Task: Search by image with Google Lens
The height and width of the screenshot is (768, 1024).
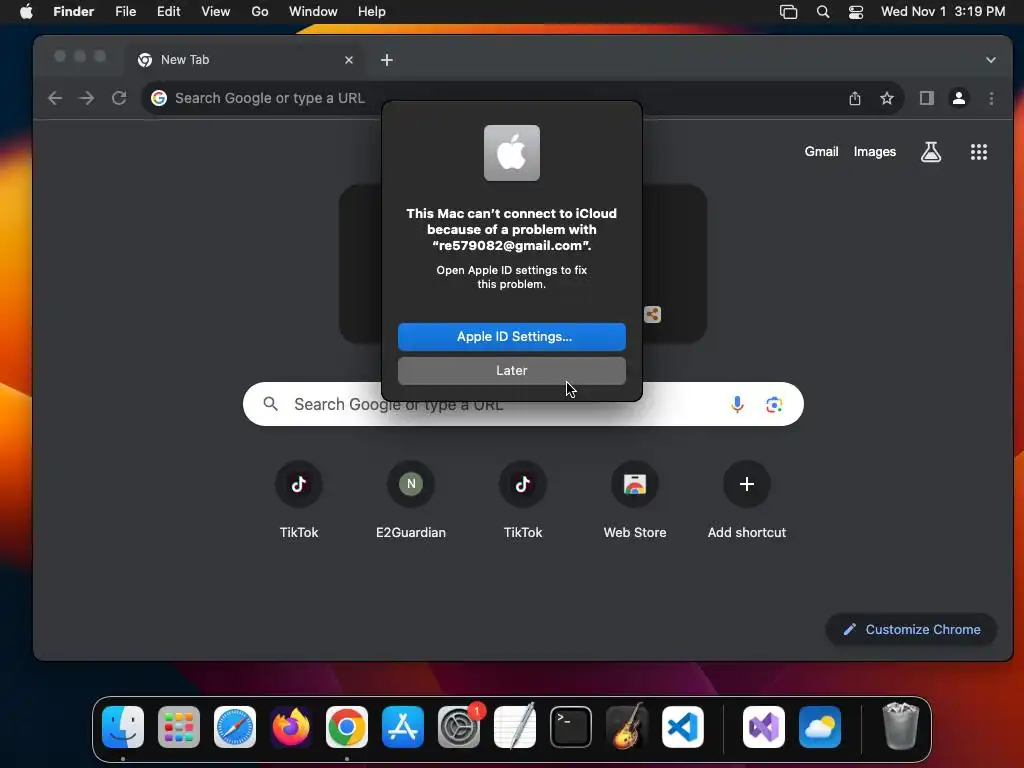Action: (774, 404)
